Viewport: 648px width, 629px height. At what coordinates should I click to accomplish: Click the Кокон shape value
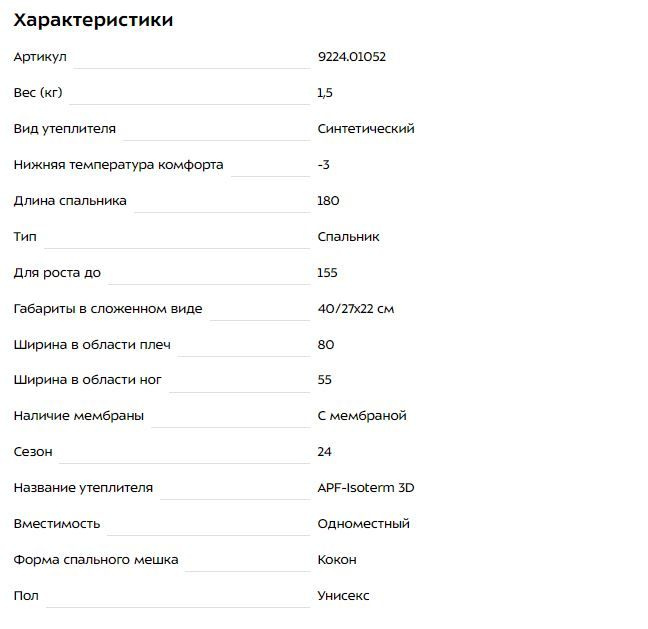tap(337, 560)
